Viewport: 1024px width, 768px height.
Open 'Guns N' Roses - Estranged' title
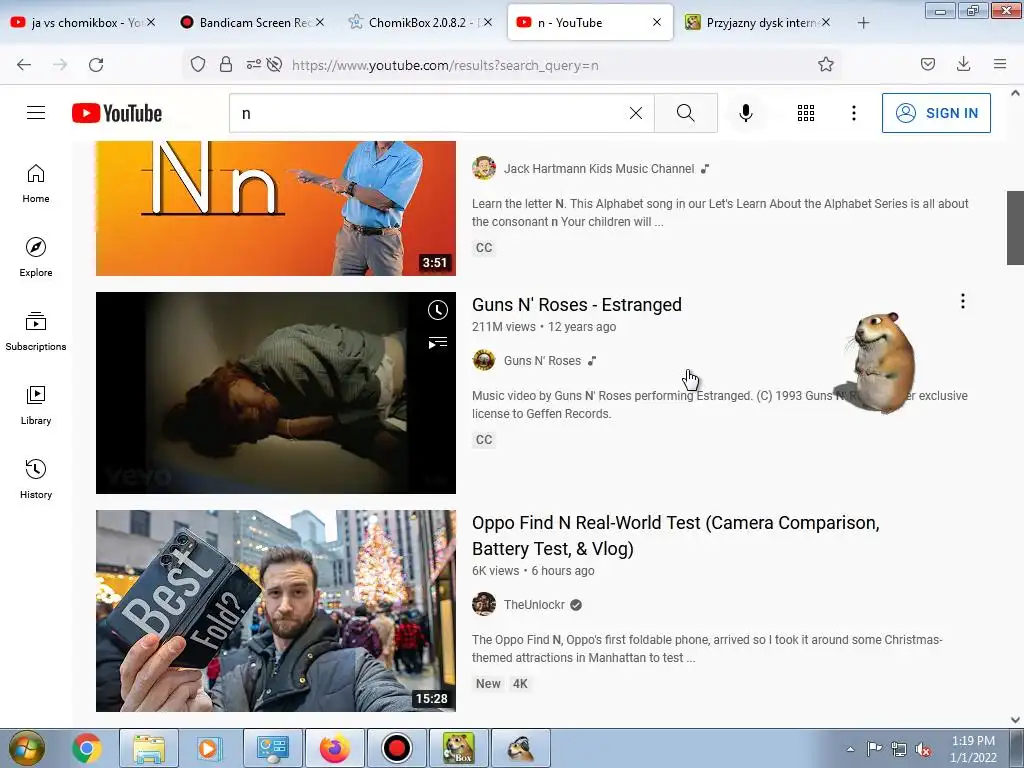[x=577, y=305]
